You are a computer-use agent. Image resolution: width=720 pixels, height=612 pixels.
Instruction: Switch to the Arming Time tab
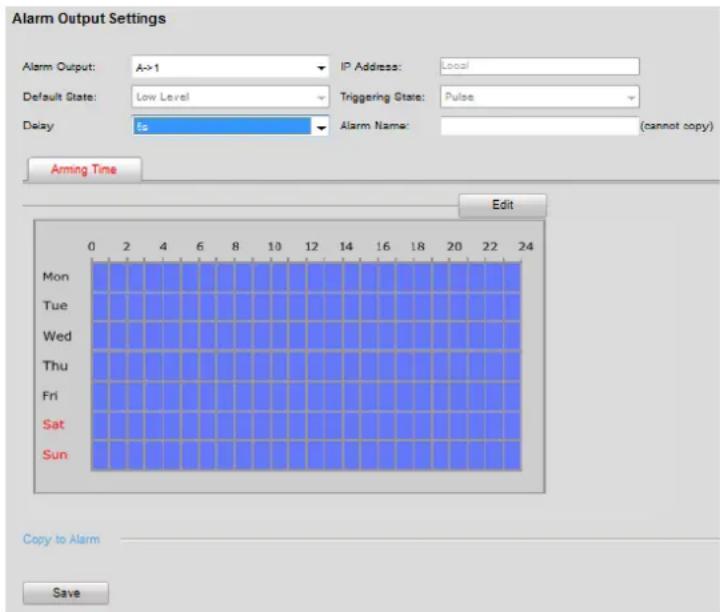coord(84,169)
